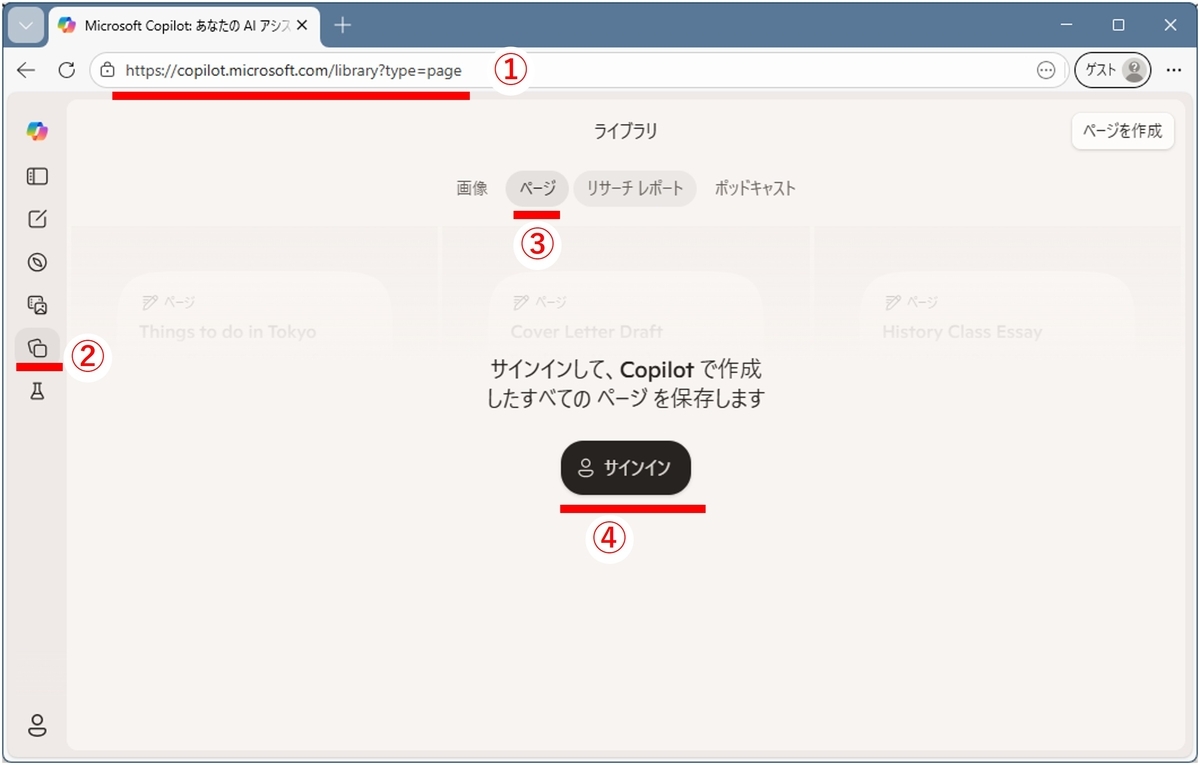Go back with browser back arrow

26,70
